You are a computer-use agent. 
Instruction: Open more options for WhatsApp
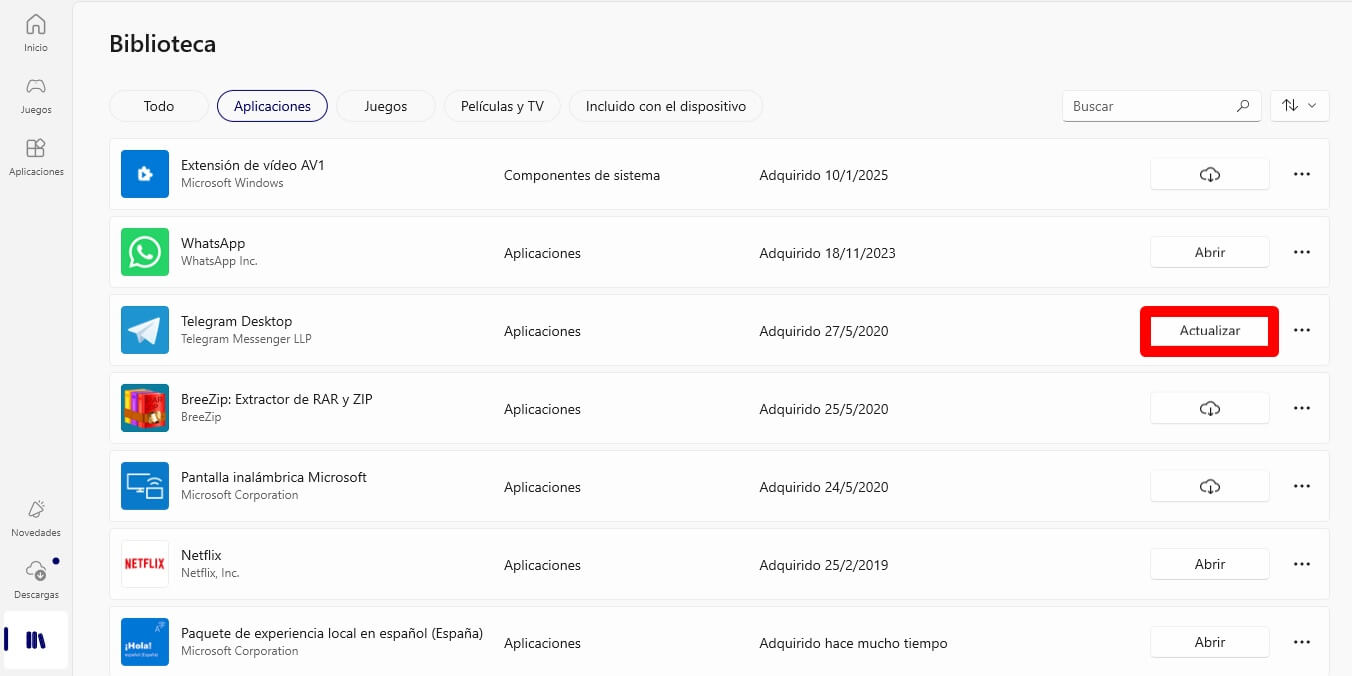(x=1302, y=252)
